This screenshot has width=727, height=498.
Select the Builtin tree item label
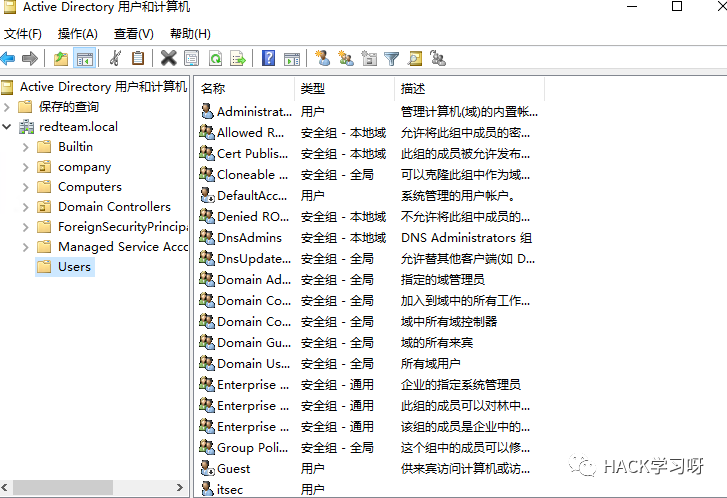pos(75,147)
